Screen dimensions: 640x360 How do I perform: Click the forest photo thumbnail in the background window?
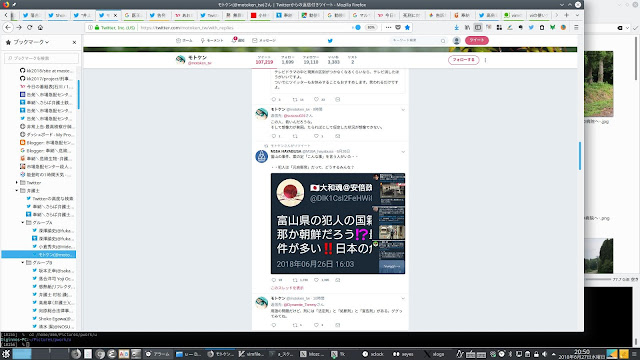pyautogui.click(x=598, y=84)
